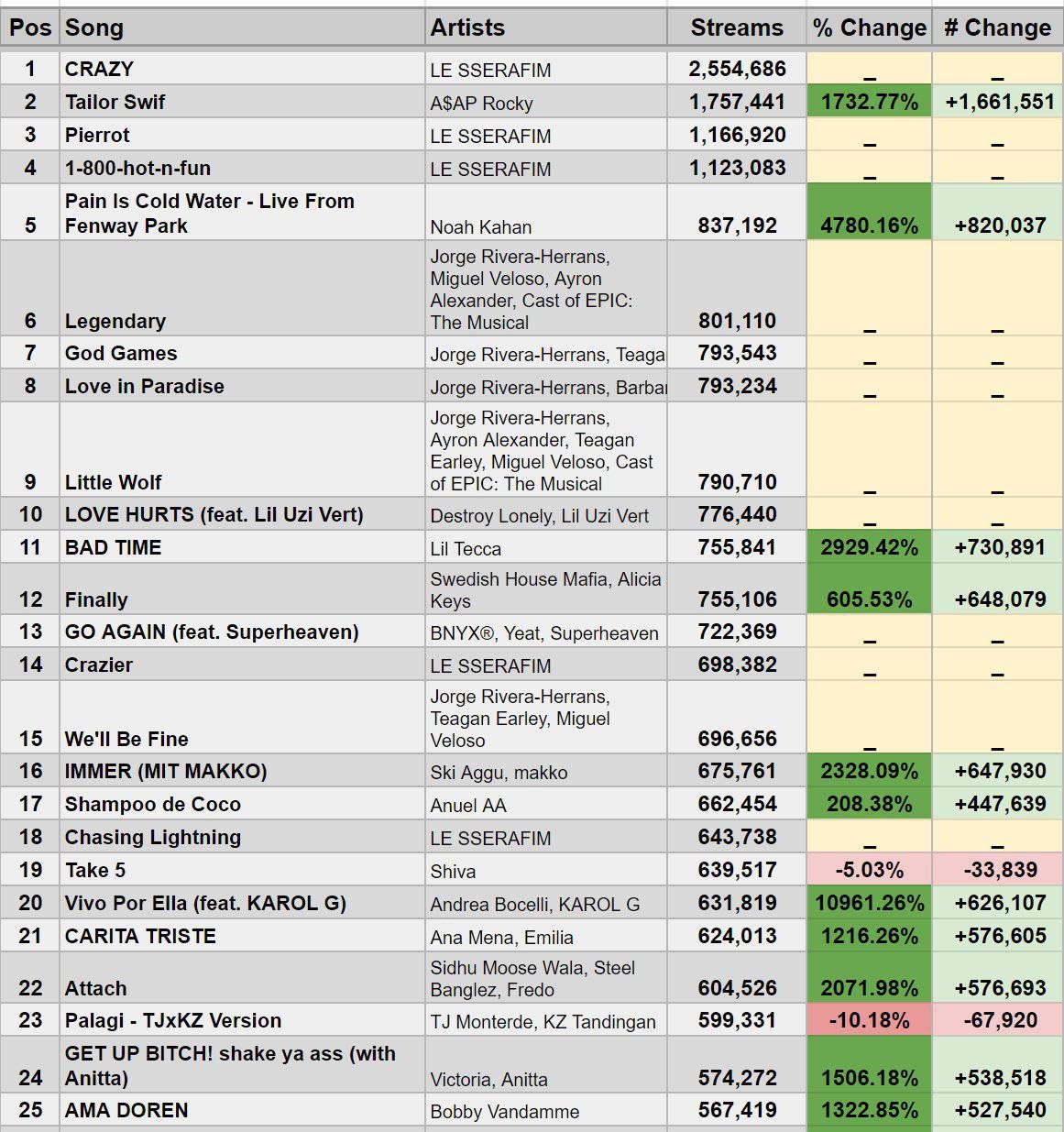The width and height of the screenshot is (1064, 1132).
Task: Select the Lil Tecca artist cell
Action: [545, 547]
